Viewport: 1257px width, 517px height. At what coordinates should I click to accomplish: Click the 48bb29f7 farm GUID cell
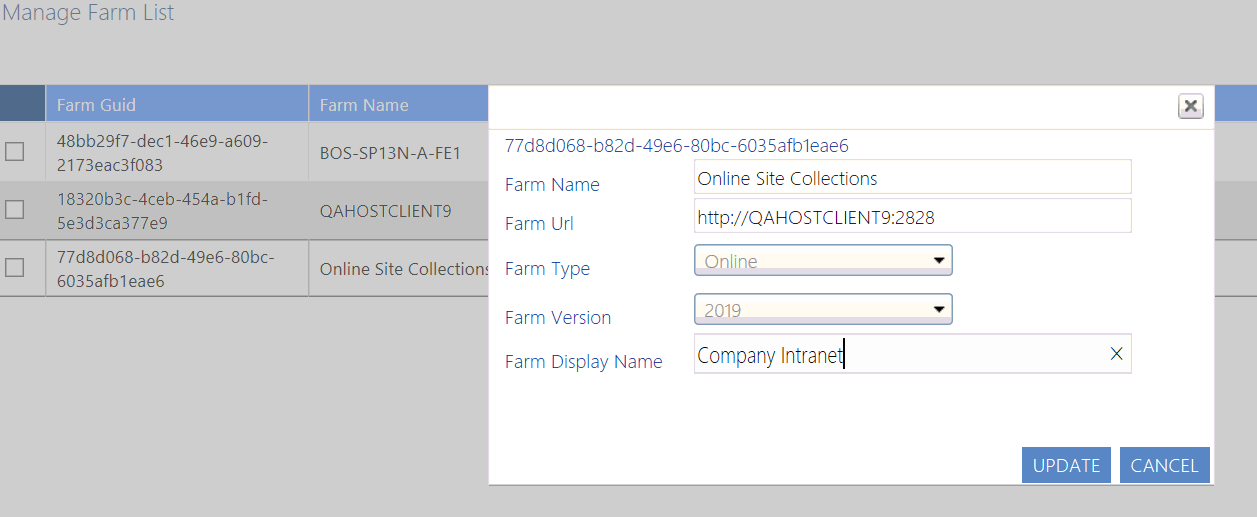coord(162,152)
